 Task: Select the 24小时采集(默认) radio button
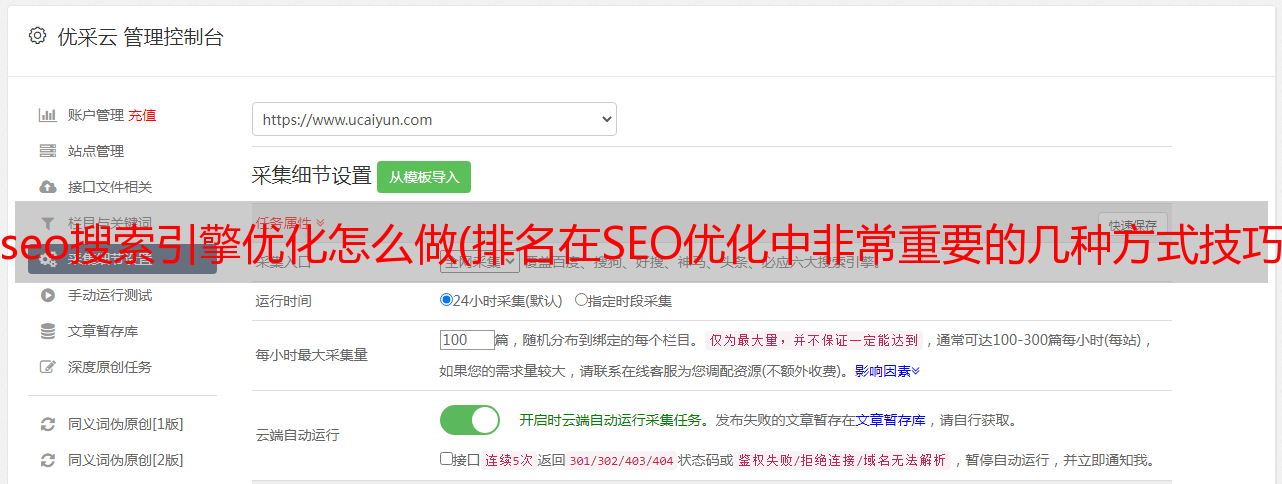coord(446,299)
